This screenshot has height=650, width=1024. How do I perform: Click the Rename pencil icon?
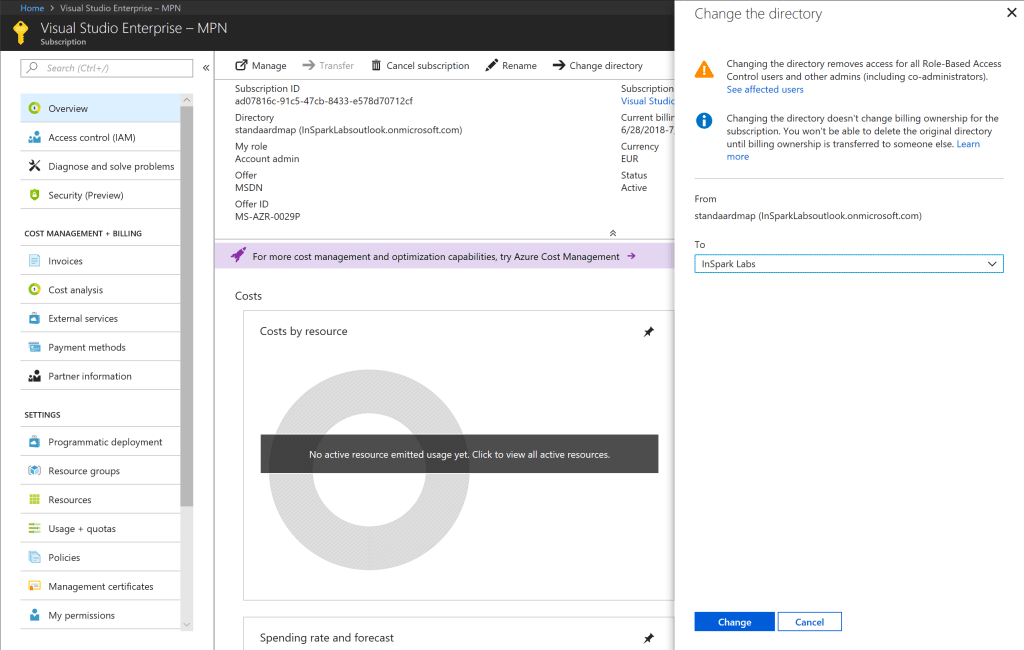491,66
